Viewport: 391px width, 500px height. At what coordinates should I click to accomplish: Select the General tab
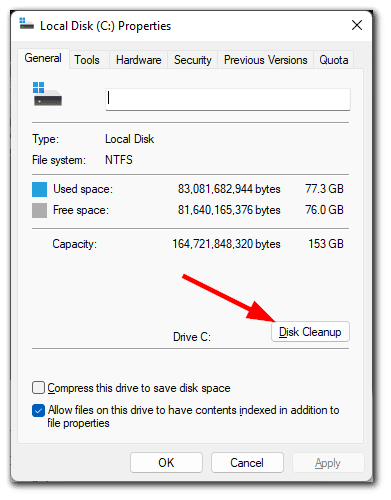[x=43, y=58]
